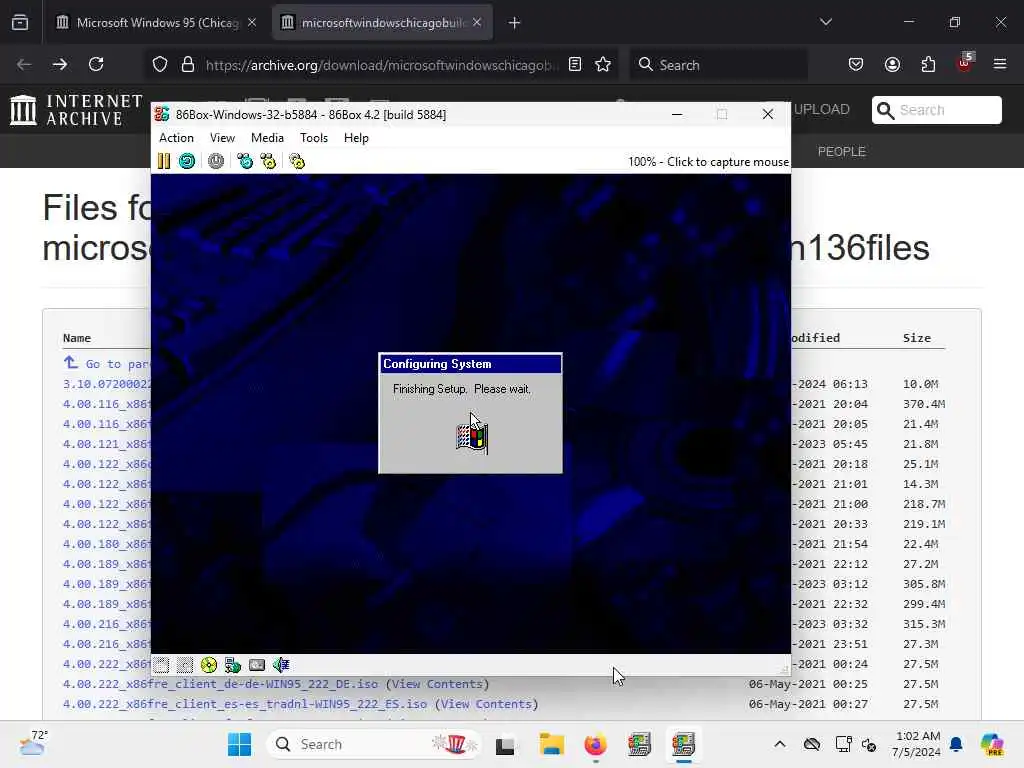Click View Contents for the DE iso
Screen dimensions: 1024x768
pos(438,684)
